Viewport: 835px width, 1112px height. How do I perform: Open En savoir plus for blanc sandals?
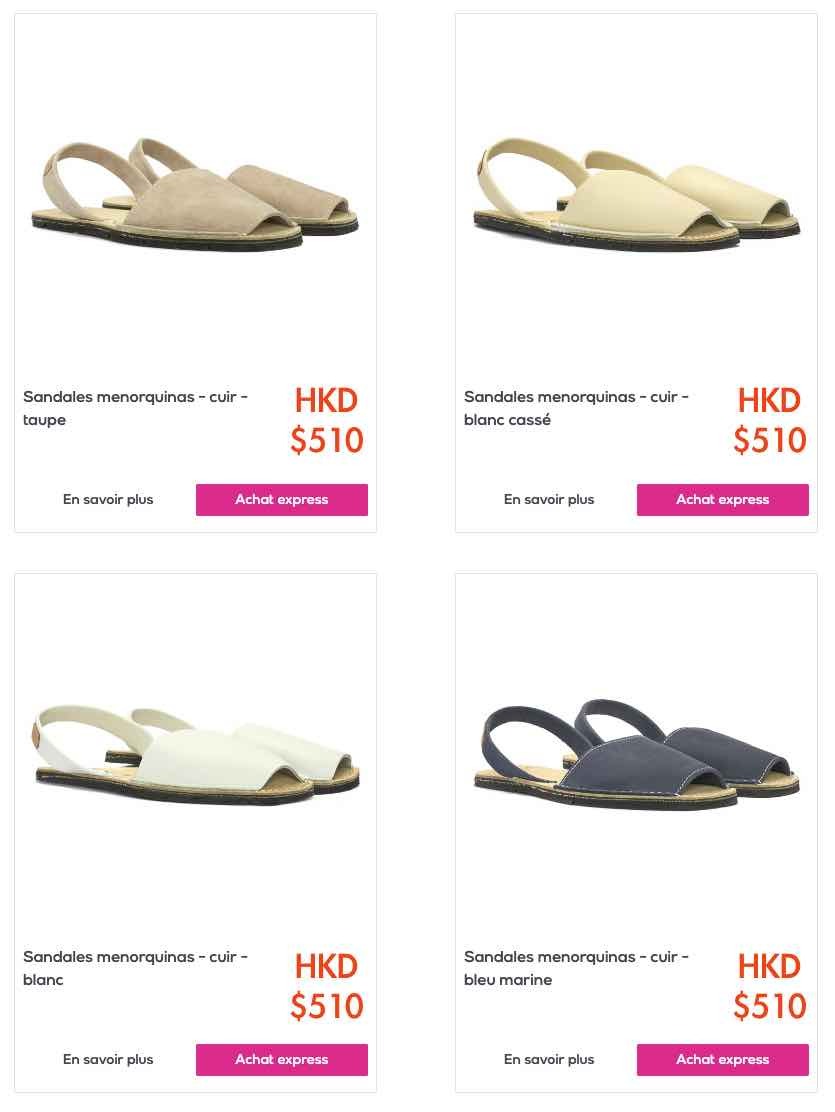pyautogui.click(x=108, y=1060)
